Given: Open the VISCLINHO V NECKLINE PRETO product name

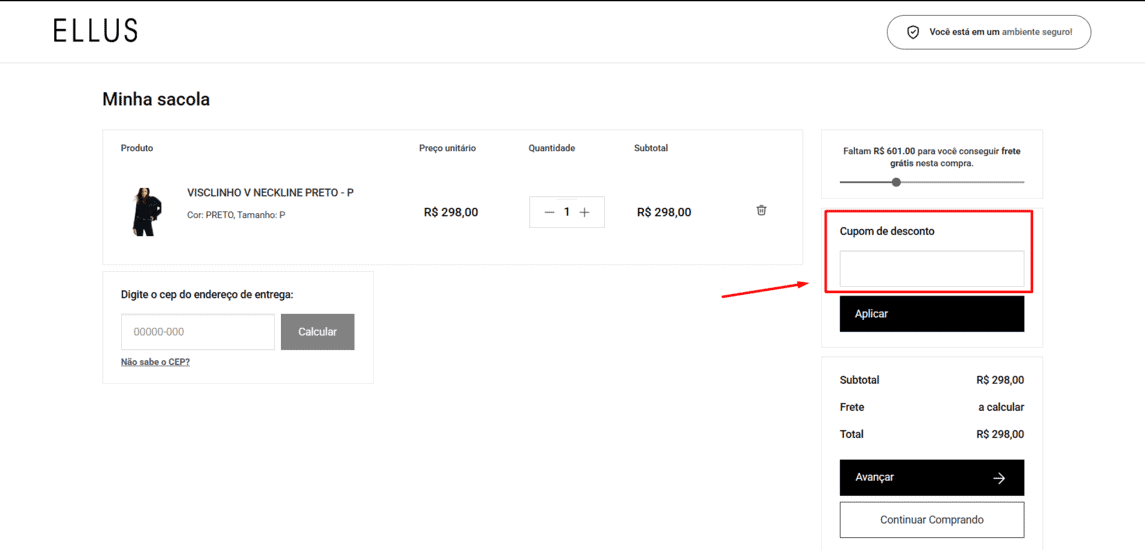Looking at the screenshot, I should point(271,193).
